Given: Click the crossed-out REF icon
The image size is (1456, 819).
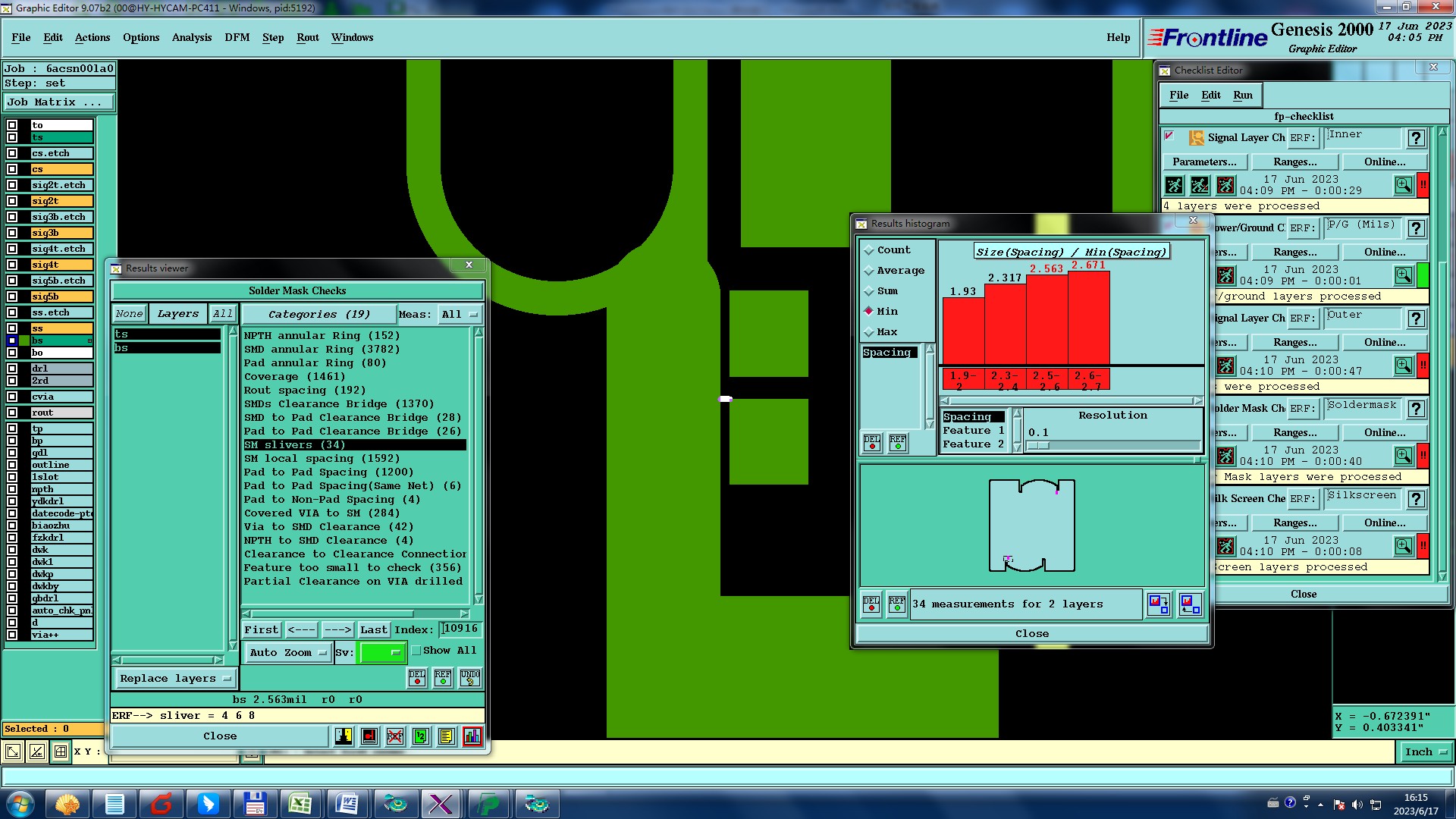Looking at the screenshot, I should pyautogui.click(x=394, y=736).
